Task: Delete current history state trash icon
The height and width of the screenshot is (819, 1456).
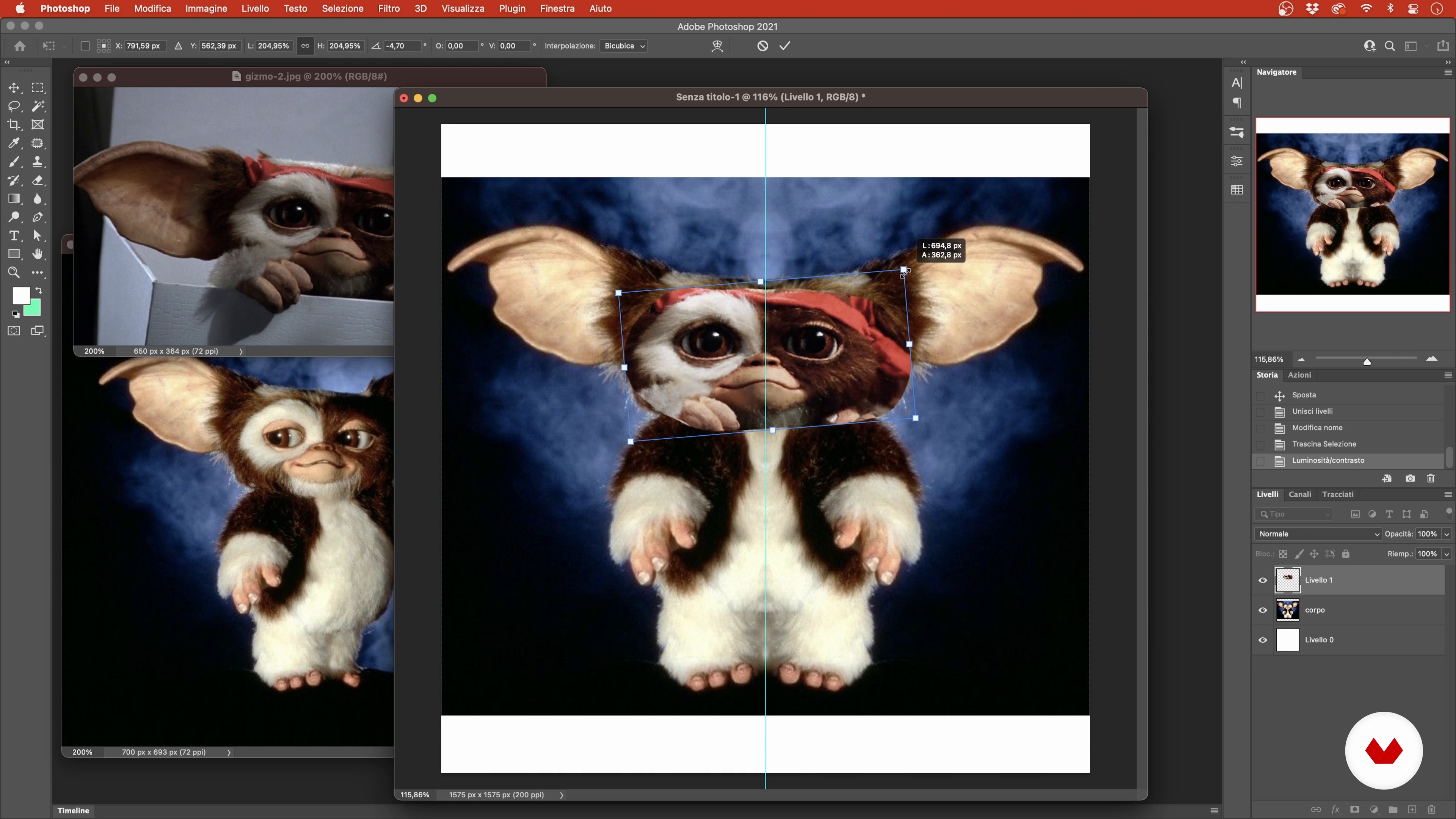Action: [1431, 478]
